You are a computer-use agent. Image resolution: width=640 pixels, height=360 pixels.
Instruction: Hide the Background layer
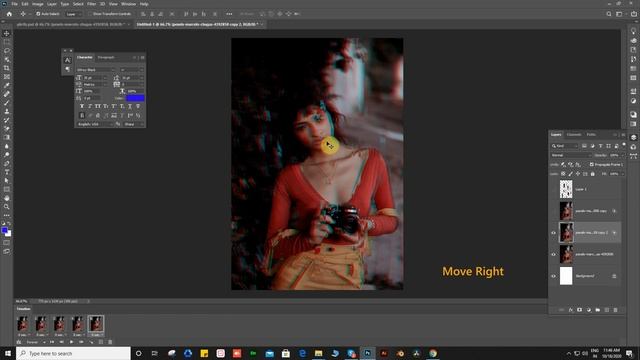tap(553, 276)
